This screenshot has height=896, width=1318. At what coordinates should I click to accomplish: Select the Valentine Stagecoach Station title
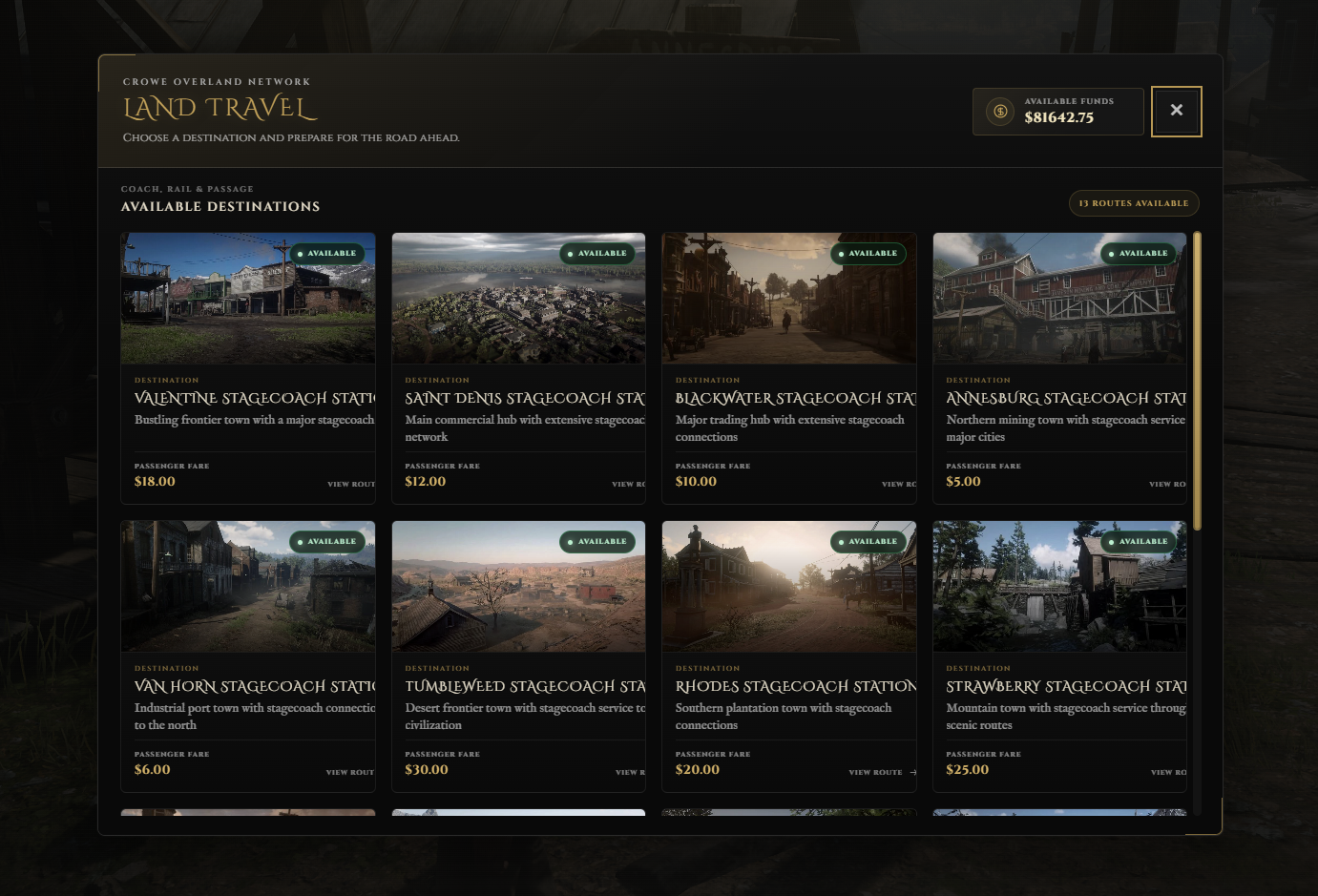(255, 398)
